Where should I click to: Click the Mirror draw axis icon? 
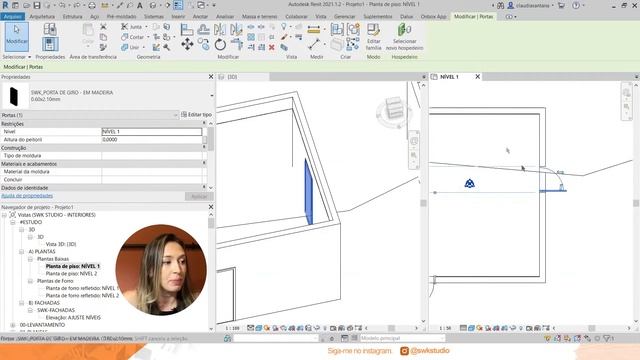click(x=236, y=29)
